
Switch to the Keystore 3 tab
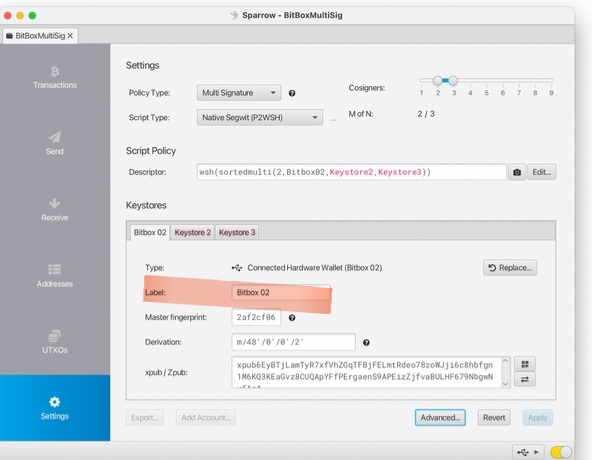pos(237,232)
